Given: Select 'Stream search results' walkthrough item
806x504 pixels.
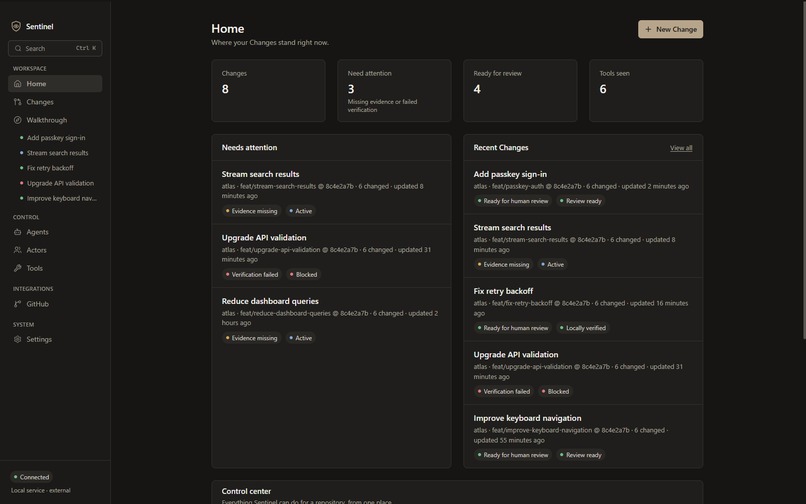Looking at the screenshot, I should 57,153.
